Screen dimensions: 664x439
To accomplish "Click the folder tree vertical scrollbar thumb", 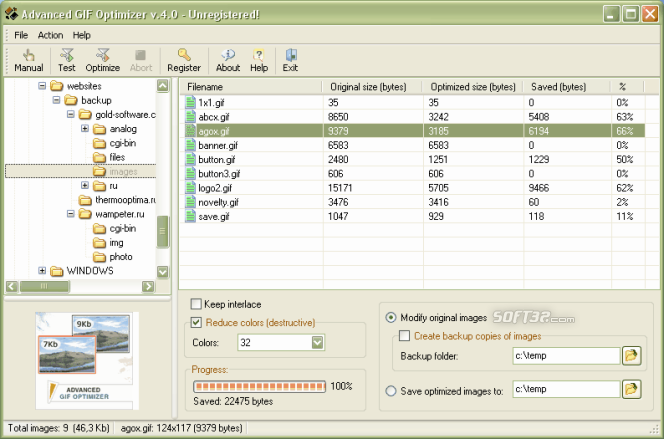I will 163,232.
